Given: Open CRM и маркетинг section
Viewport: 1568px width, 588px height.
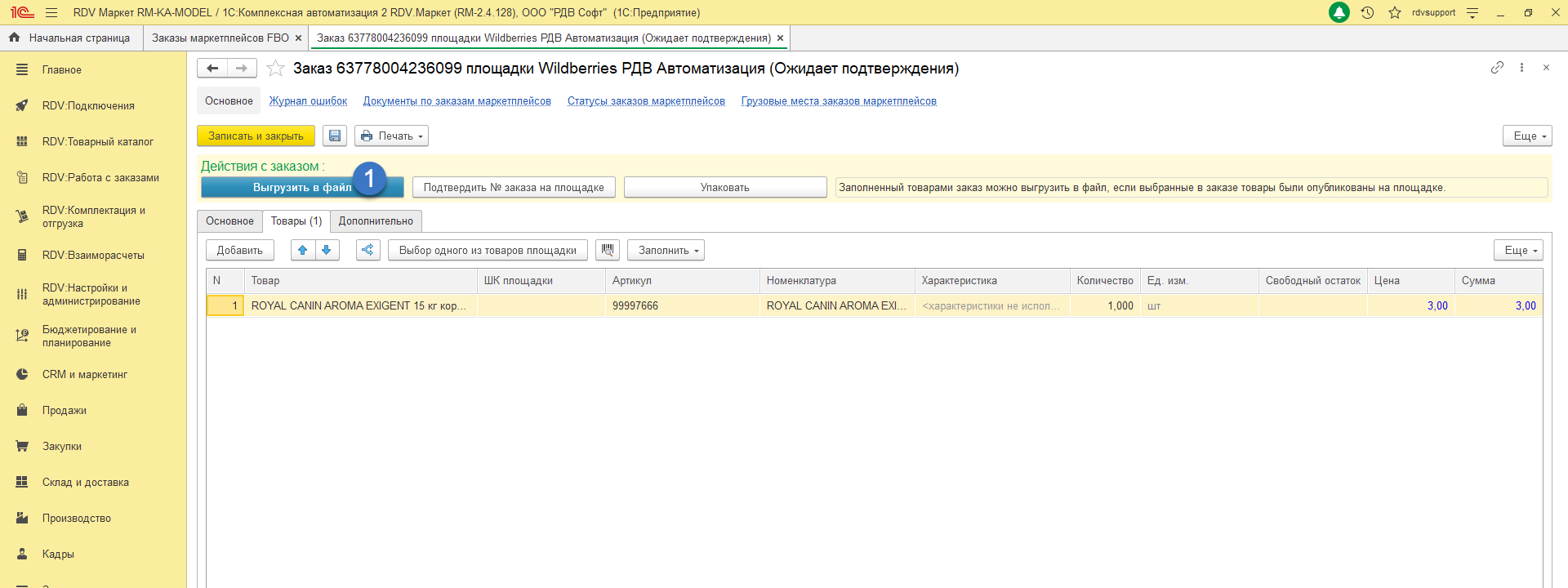Looking at the screenshot, I should [x=85, y=375].
